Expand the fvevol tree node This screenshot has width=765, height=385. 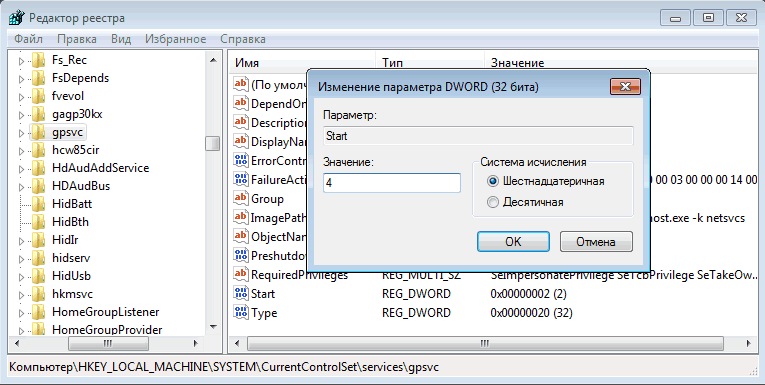(21, 97)
